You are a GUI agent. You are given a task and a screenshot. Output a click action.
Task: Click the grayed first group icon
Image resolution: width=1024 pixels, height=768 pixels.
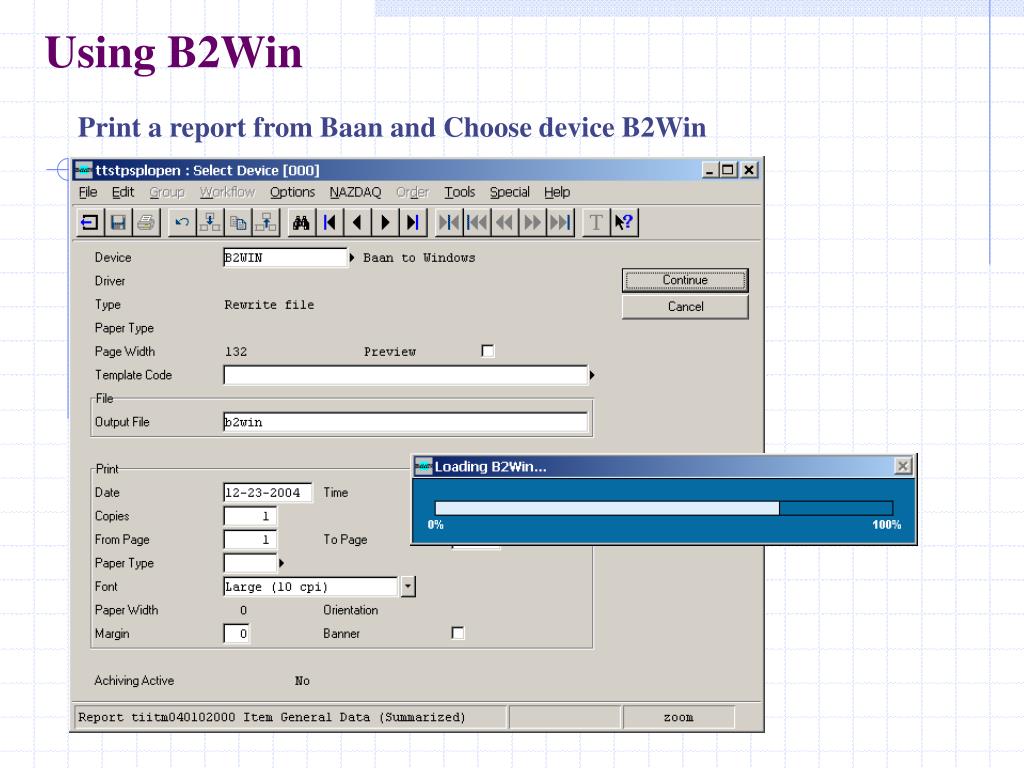(x=477, y=223)
